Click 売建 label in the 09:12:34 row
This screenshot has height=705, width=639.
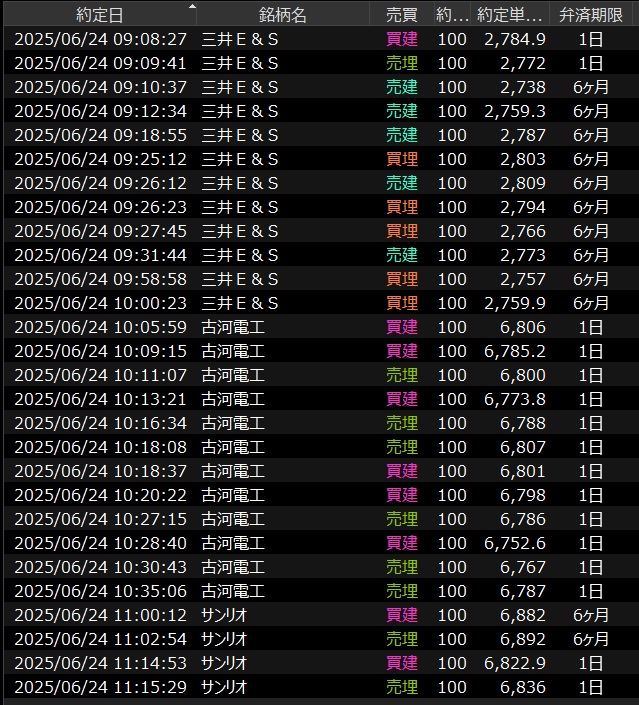402,111
